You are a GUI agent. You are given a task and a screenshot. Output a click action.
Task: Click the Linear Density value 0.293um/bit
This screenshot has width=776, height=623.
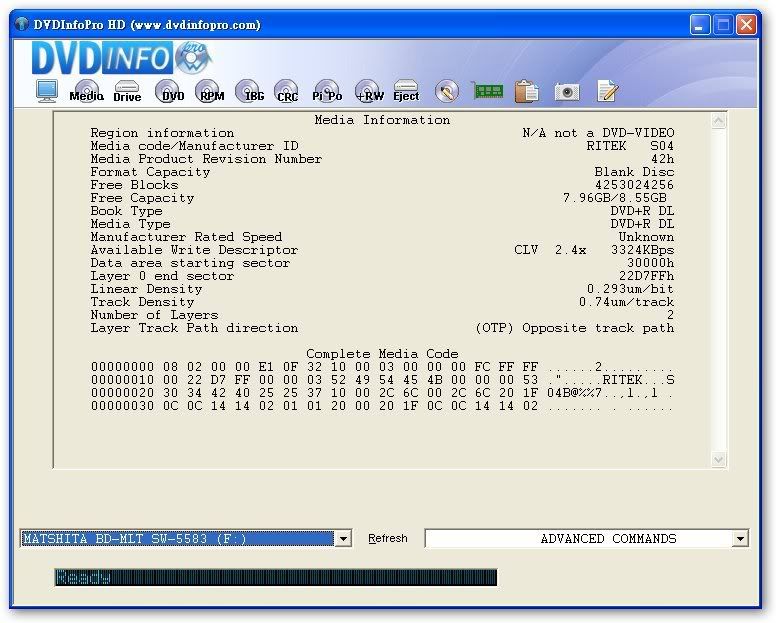point(630,289)
